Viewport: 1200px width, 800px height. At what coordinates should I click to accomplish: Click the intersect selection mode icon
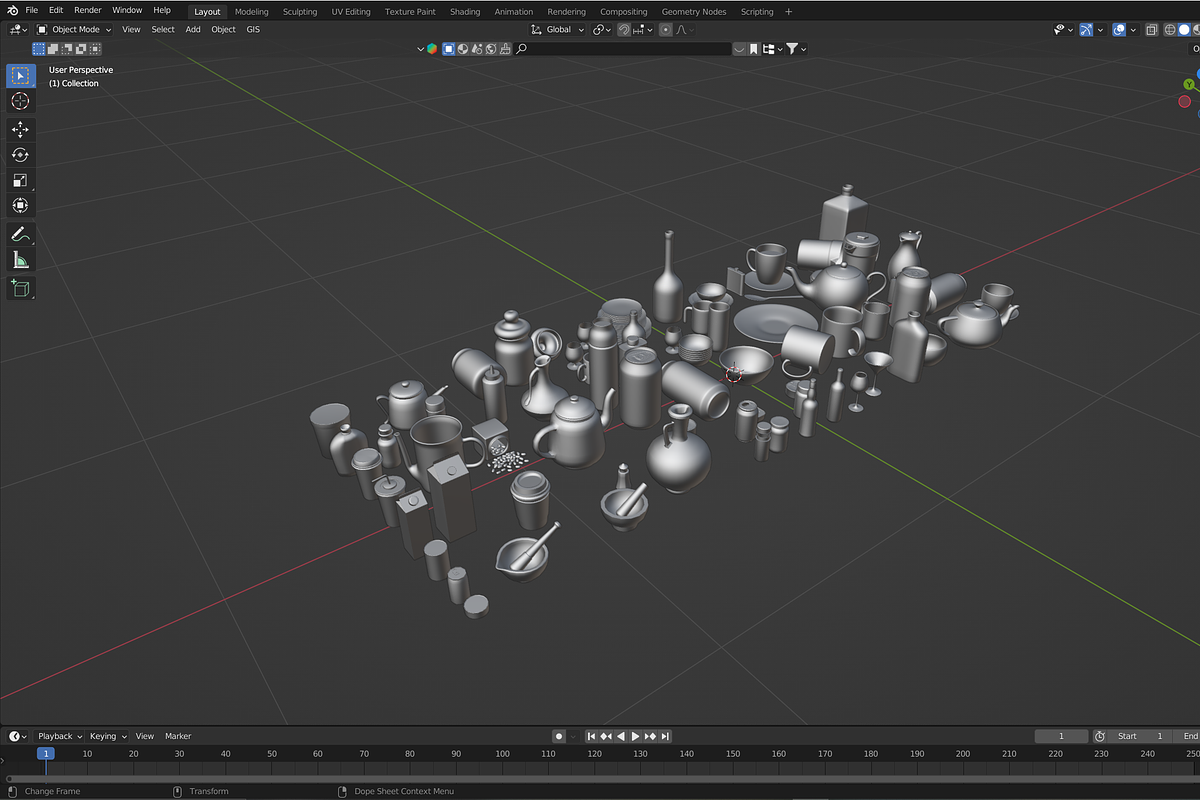click(95, 48)
